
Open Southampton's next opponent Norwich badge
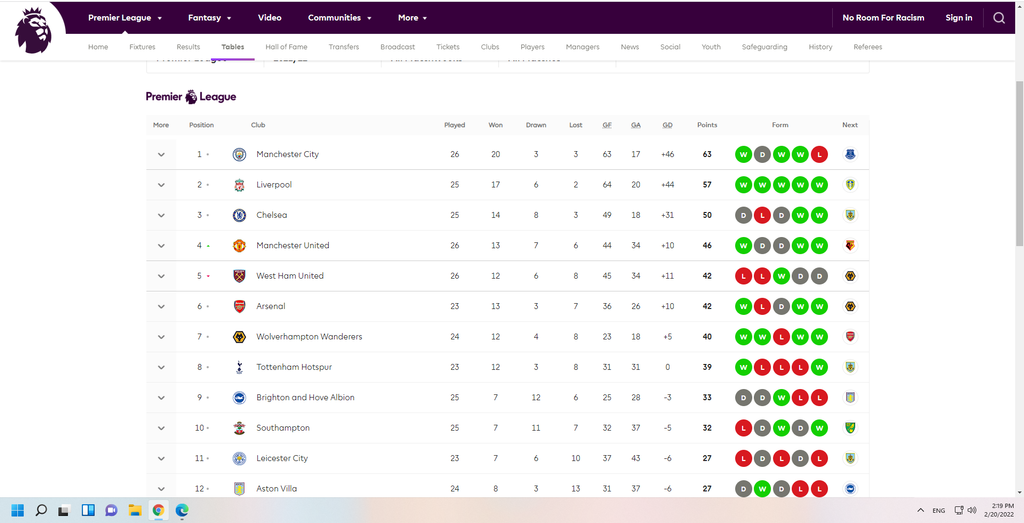[850, 428]
